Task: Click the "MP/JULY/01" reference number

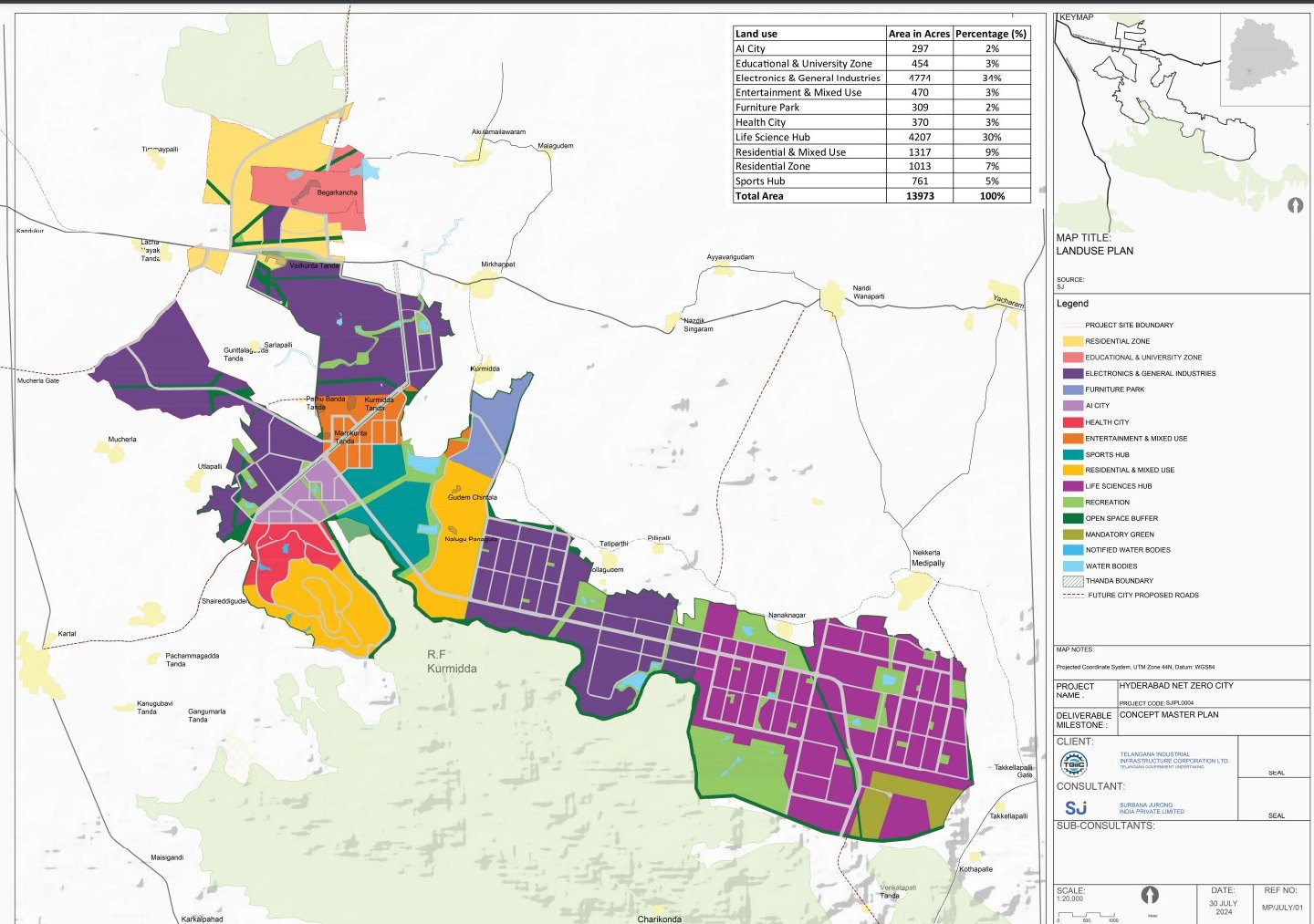Action: pos(1283,908)
